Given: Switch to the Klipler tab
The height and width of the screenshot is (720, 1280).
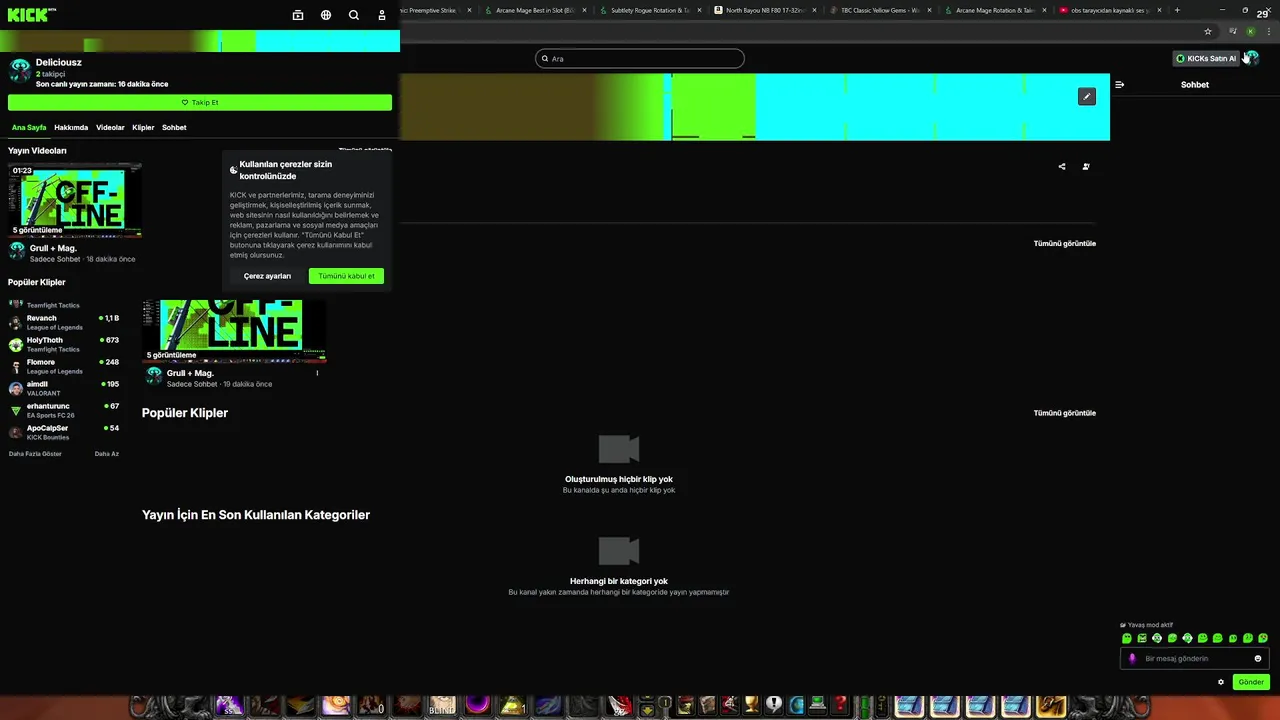Looking at the screenshot, I should click(143, 127).
